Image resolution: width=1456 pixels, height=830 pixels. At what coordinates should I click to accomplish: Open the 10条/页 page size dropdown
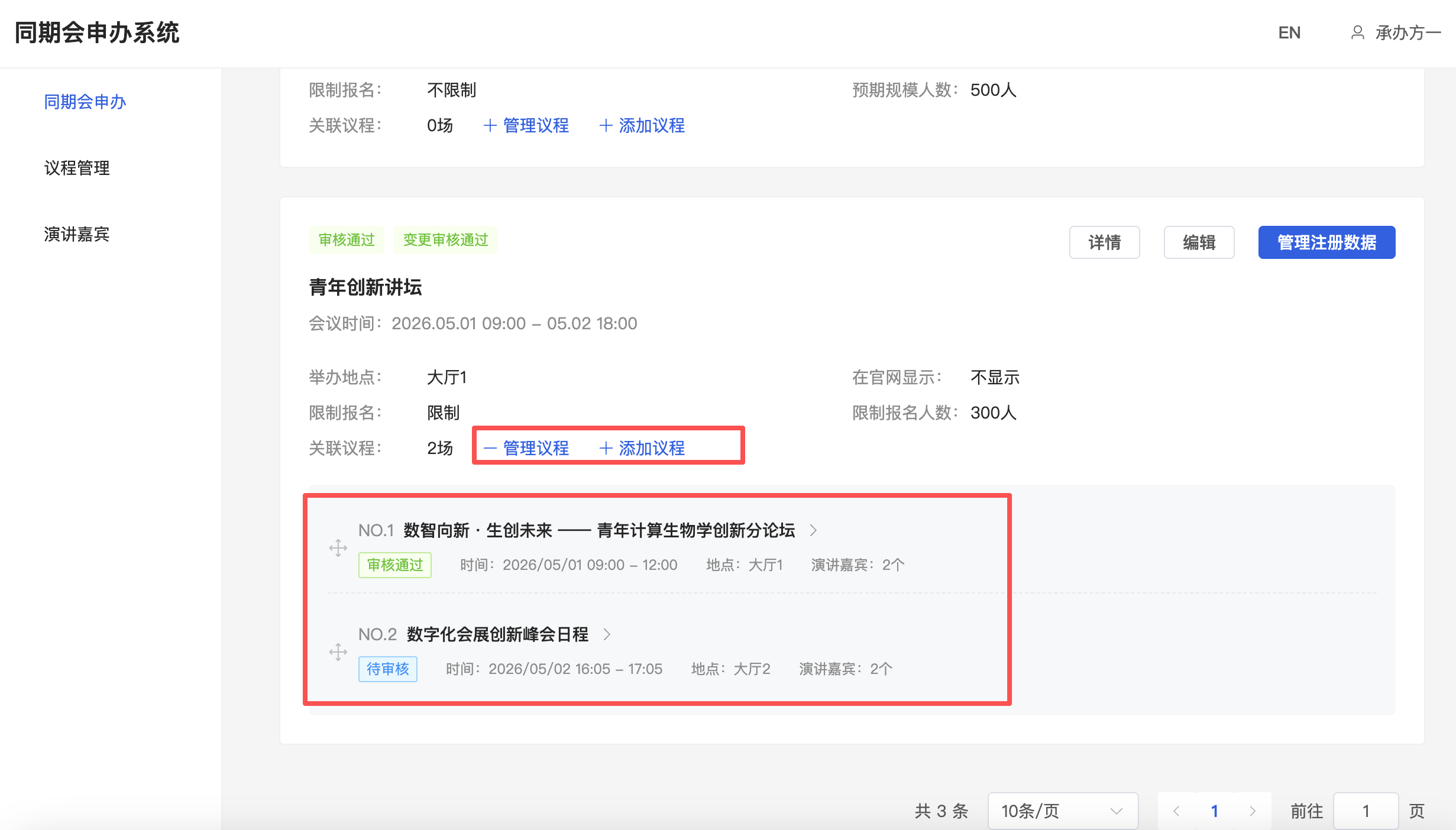[1062, 811]
